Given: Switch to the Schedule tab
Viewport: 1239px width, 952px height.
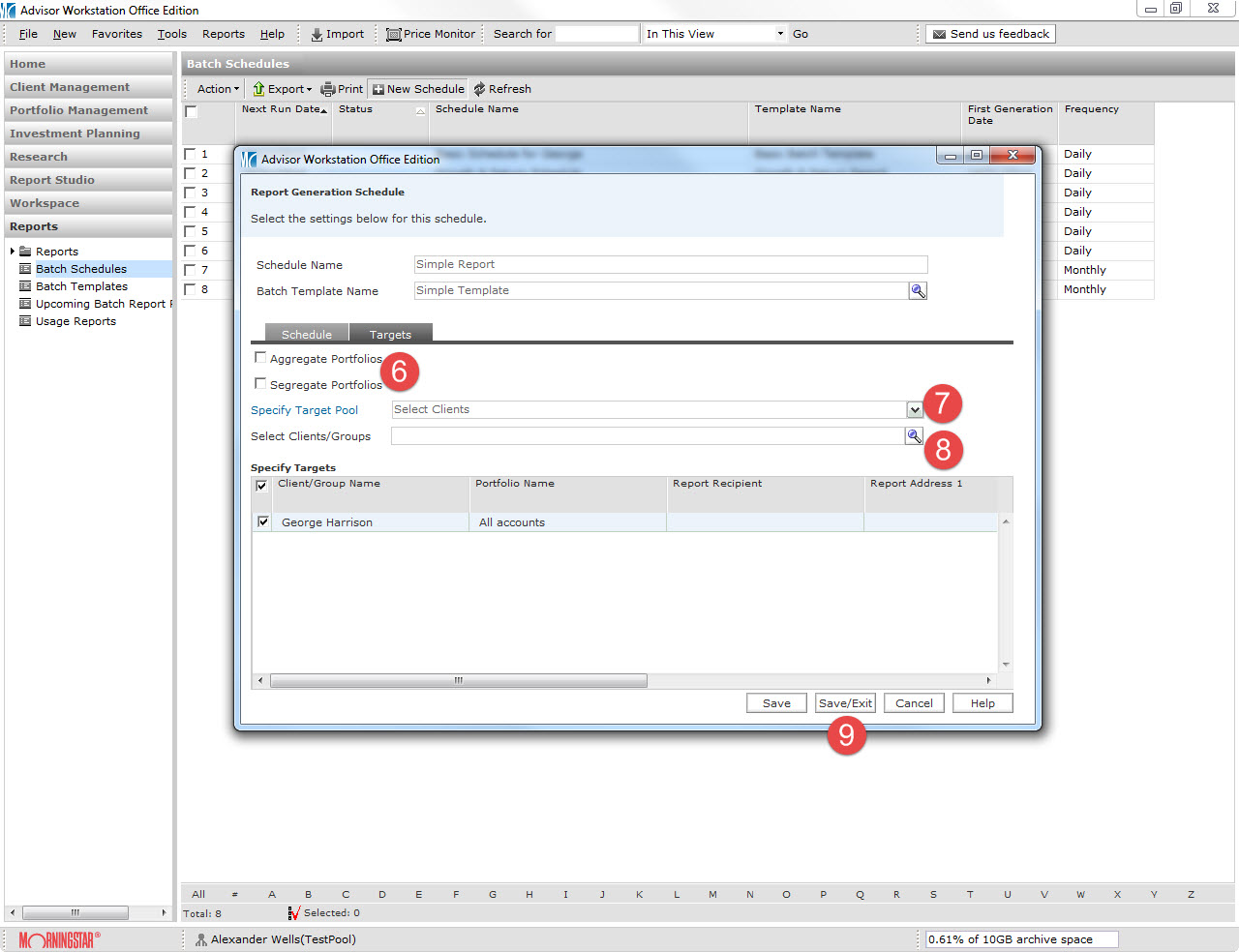Looking at the screenshot, I should 307,334.
